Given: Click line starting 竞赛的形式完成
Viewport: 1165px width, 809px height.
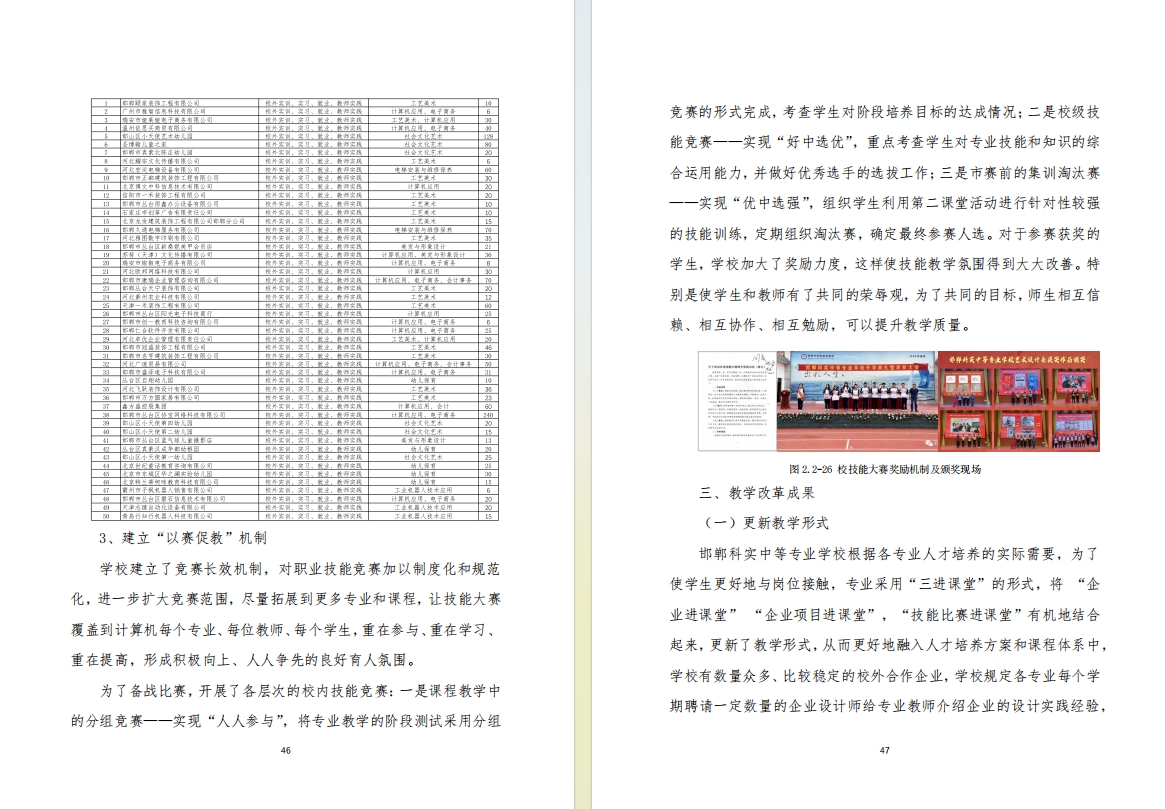Looking at the screenshot, I should pyautogui.click(x=885, y=112).
